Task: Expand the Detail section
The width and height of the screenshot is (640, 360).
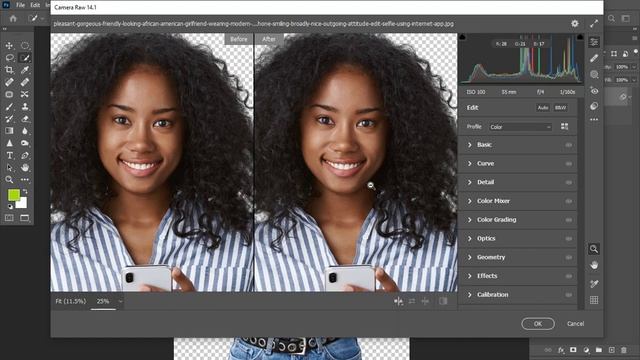Action: [469, 182]
